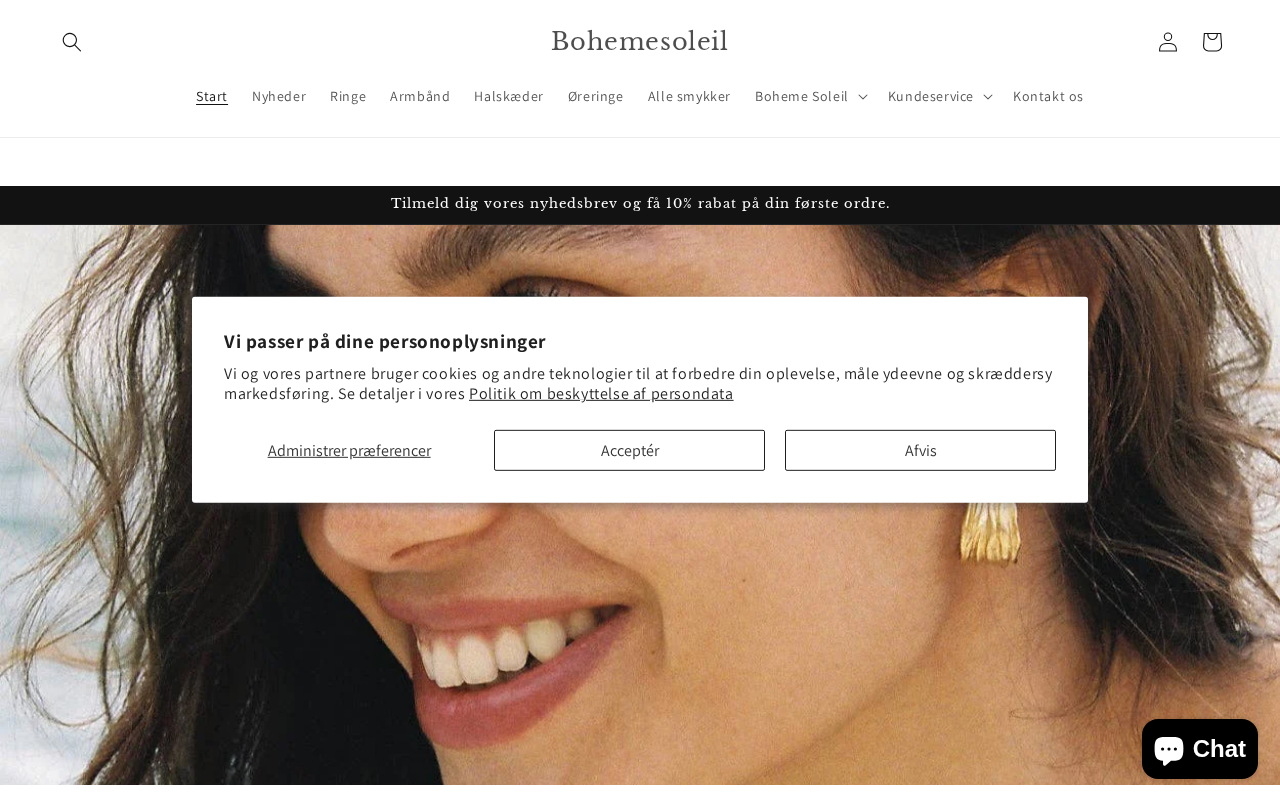Open the Armbånd category
This screenshot has width=1280, height=800.
[x=420, y=96]
